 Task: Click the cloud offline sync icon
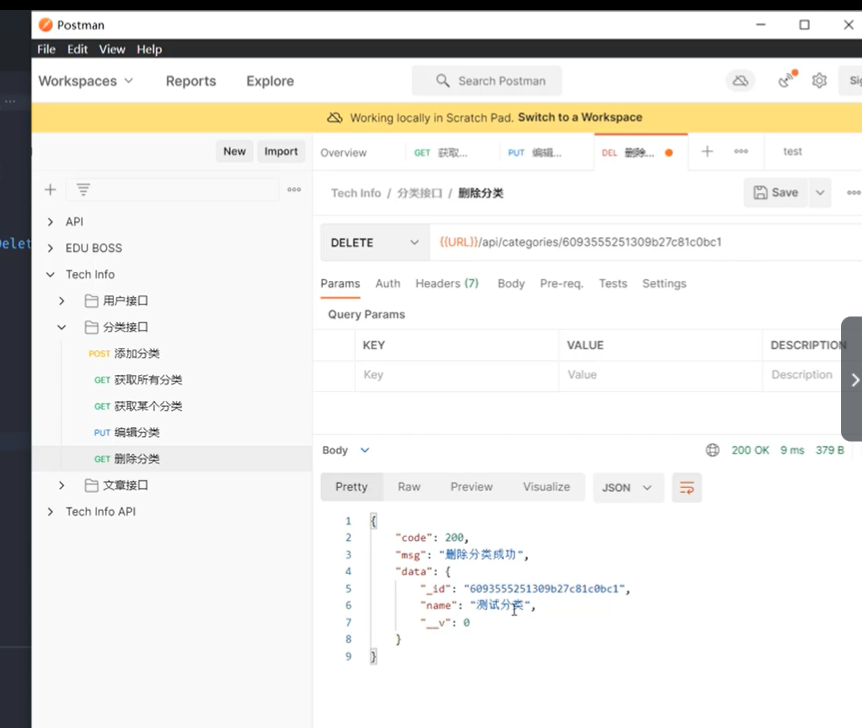(740, 81)
